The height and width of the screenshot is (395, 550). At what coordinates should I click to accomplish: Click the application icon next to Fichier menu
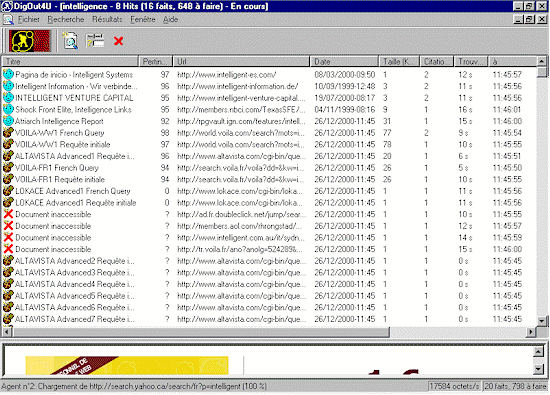click(8, 19)
